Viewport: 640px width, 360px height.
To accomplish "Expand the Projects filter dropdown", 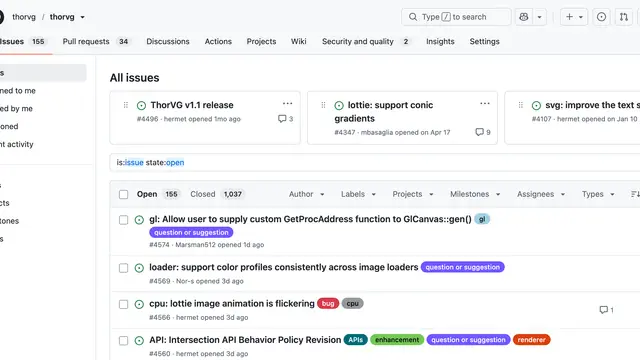I will click(x=413, y=194).
